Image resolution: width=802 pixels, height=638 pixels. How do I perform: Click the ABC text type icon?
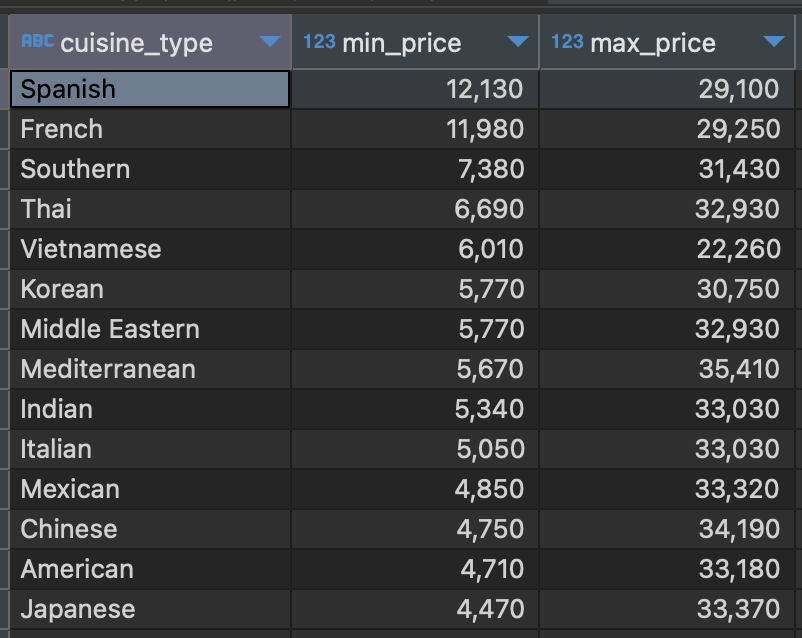[38, 42]
